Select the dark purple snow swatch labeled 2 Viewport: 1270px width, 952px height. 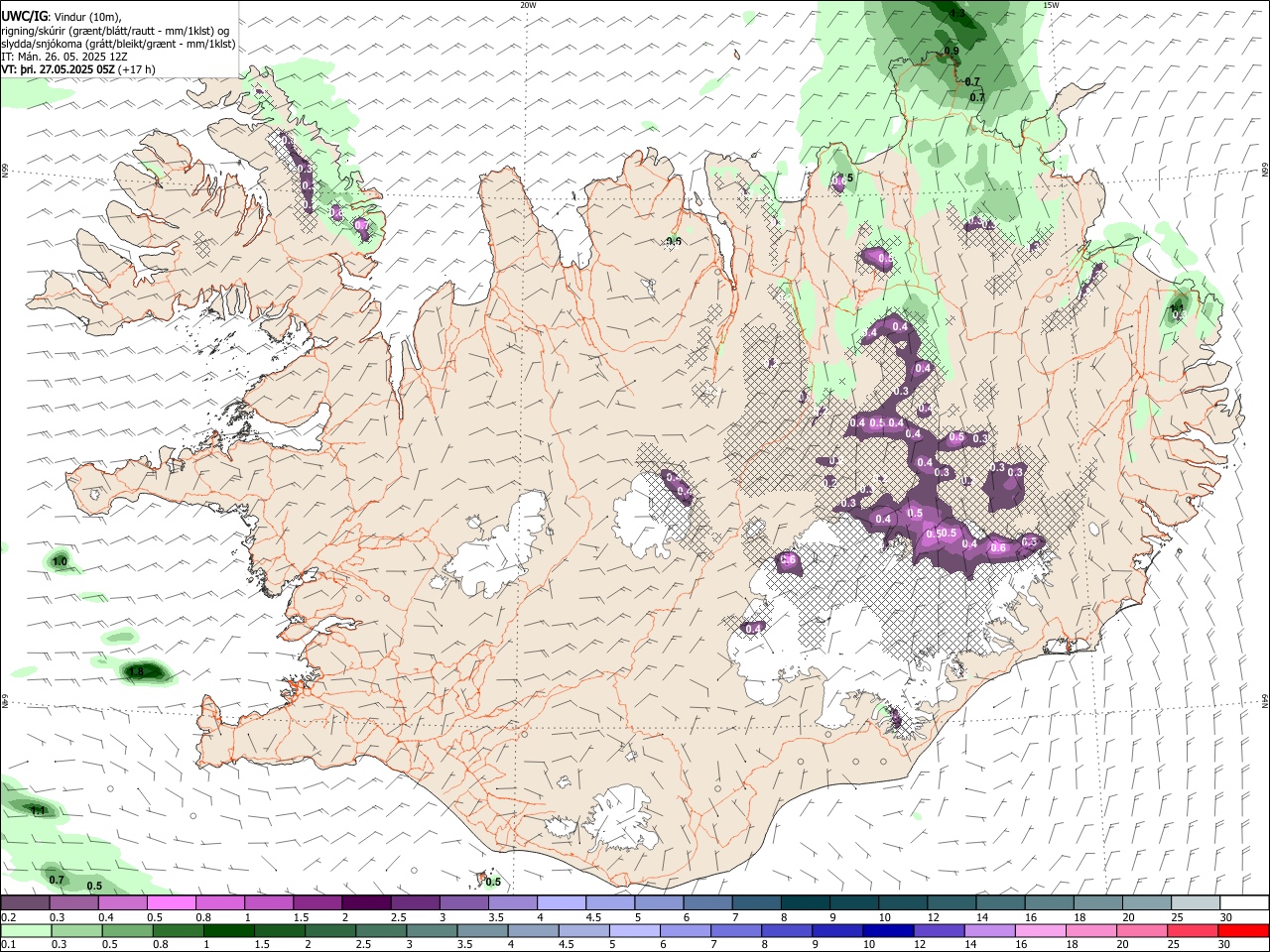coord(366,902)
